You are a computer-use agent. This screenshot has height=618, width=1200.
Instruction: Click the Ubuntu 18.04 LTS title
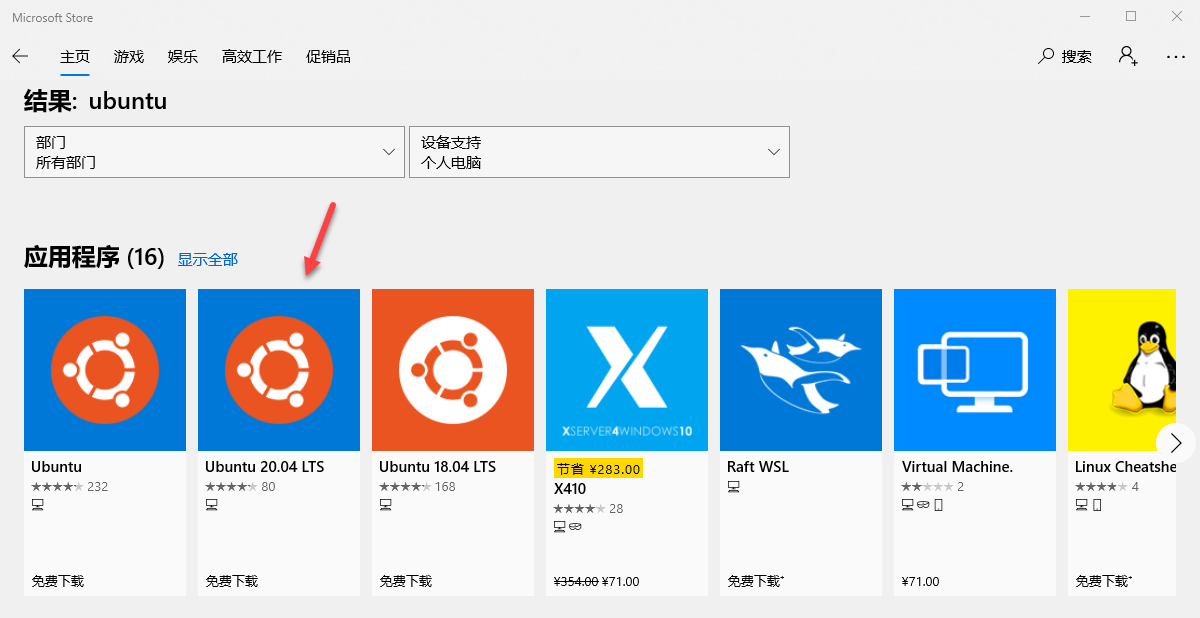click(438, 467)
